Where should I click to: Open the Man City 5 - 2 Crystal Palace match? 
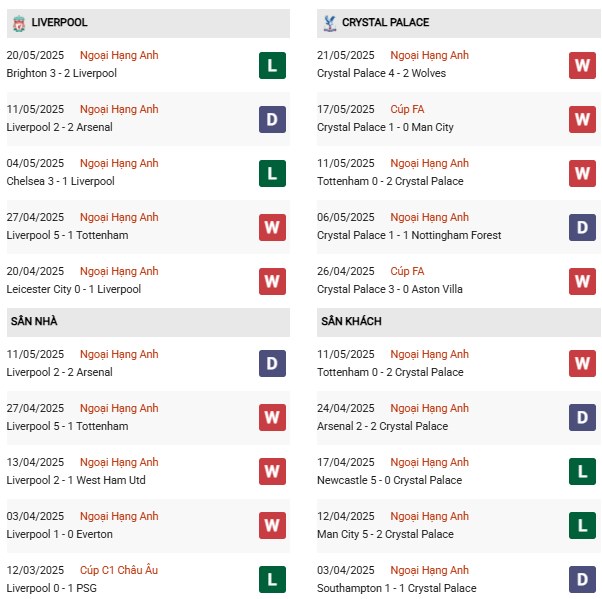(x=385, y=535)
